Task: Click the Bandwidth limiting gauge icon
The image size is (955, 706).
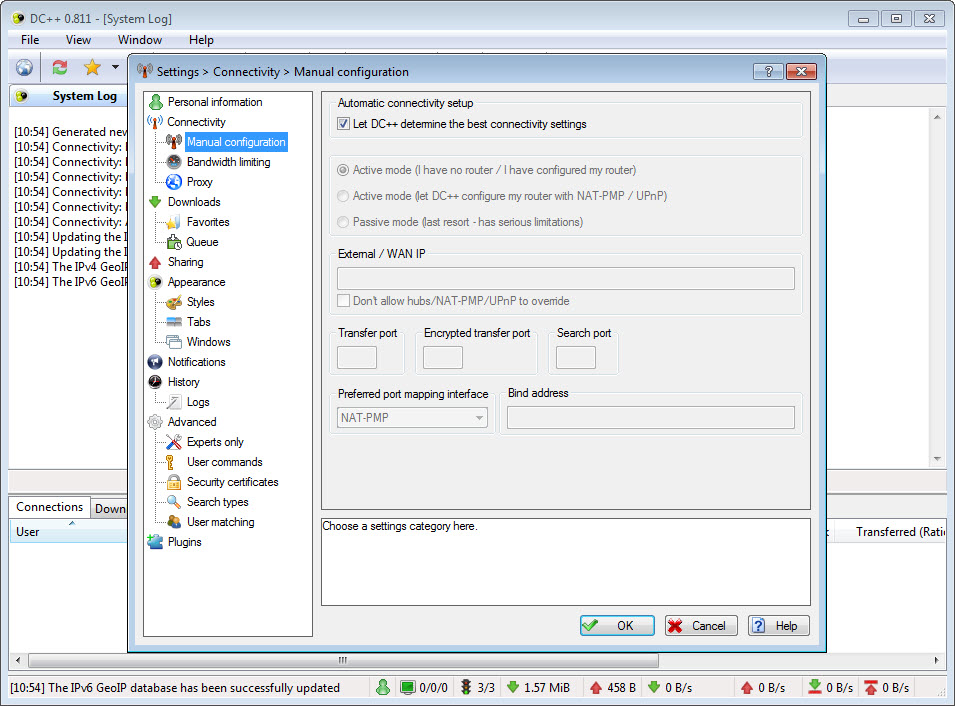Action: pyautogui.click(x=174, y=162)
